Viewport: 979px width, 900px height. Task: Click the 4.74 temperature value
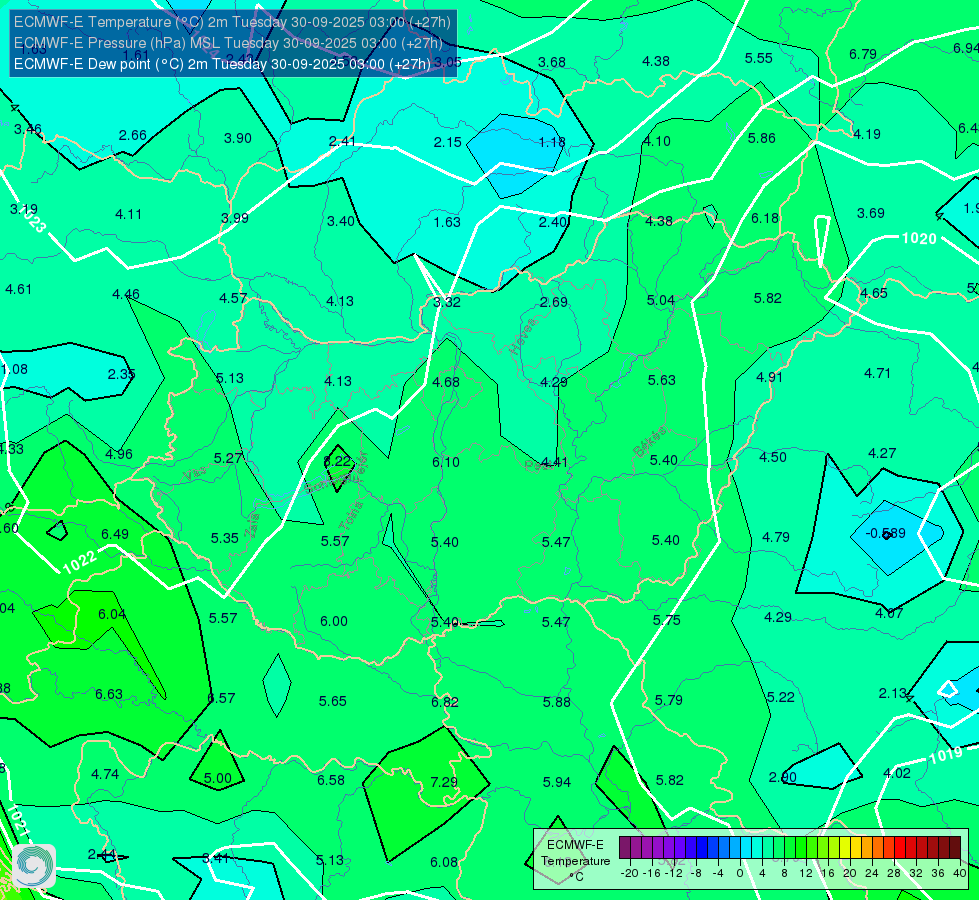tap(105, 774)
